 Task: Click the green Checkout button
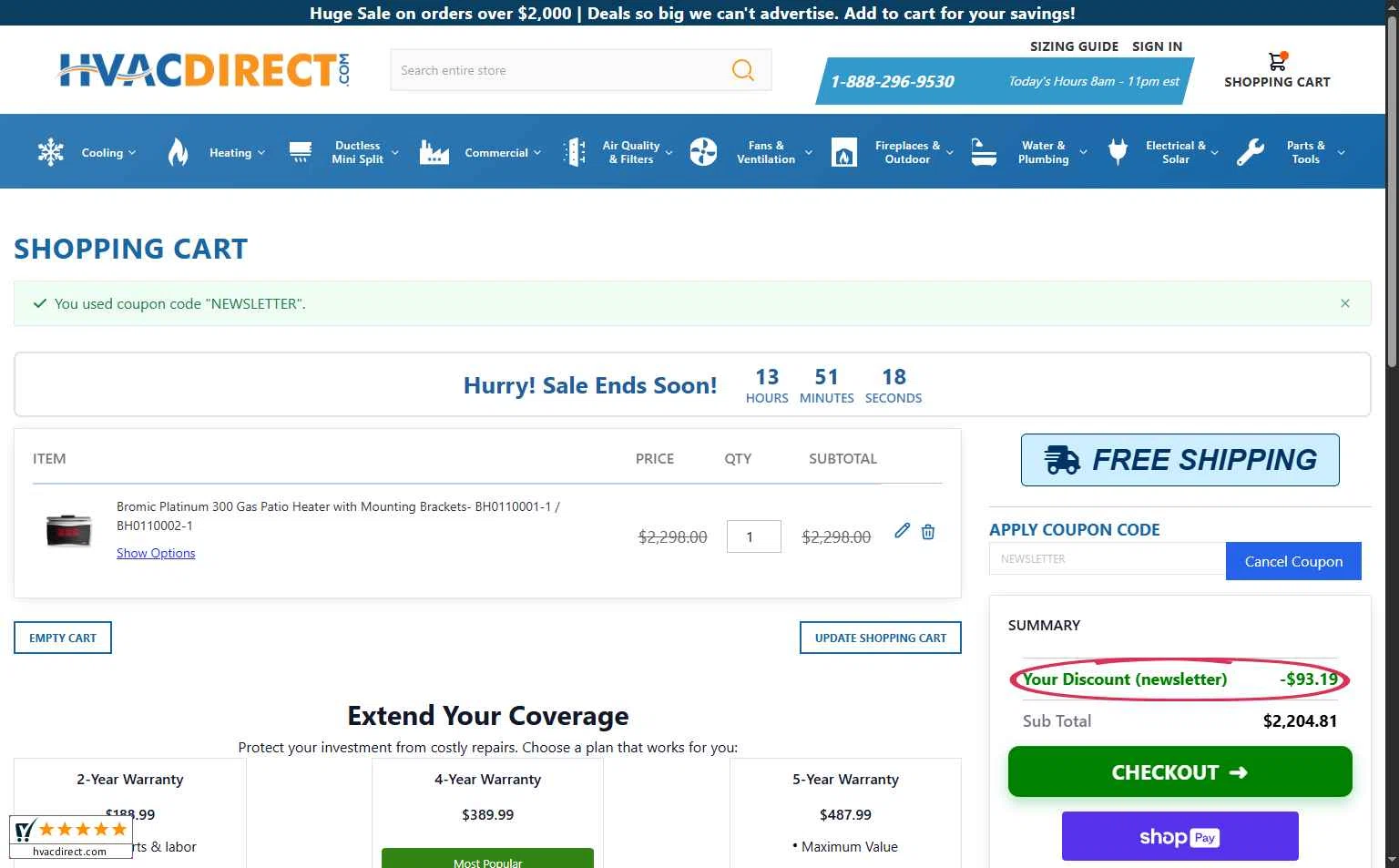coord(1179,771)
